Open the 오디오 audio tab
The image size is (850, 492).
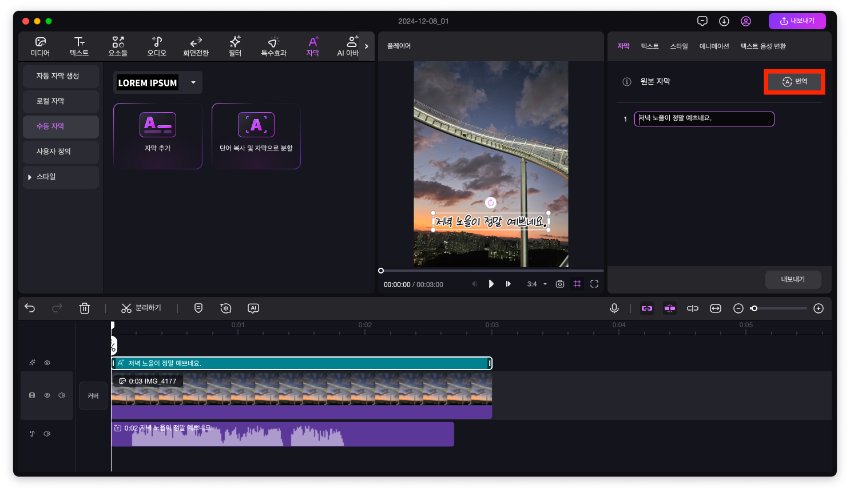[157, 47]
